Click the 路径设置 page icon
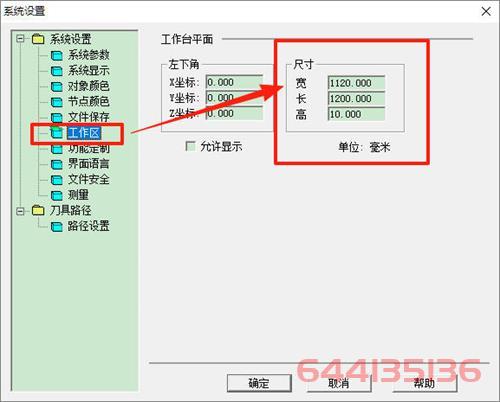This screenshot has height=402, width=500. coord(57,227)
